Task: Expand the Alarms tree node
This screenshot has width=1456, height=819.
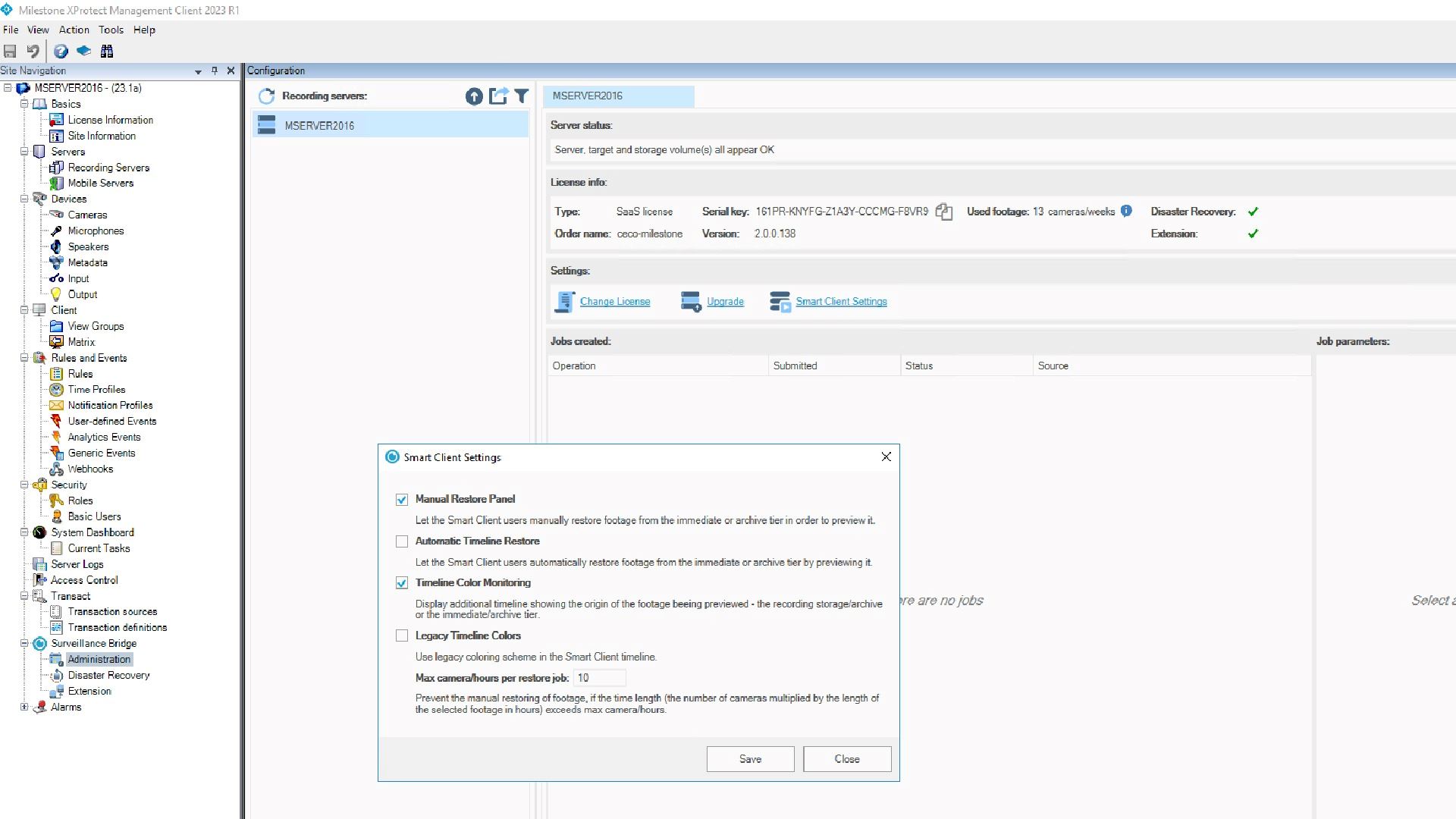Action: tap(24, 707)
